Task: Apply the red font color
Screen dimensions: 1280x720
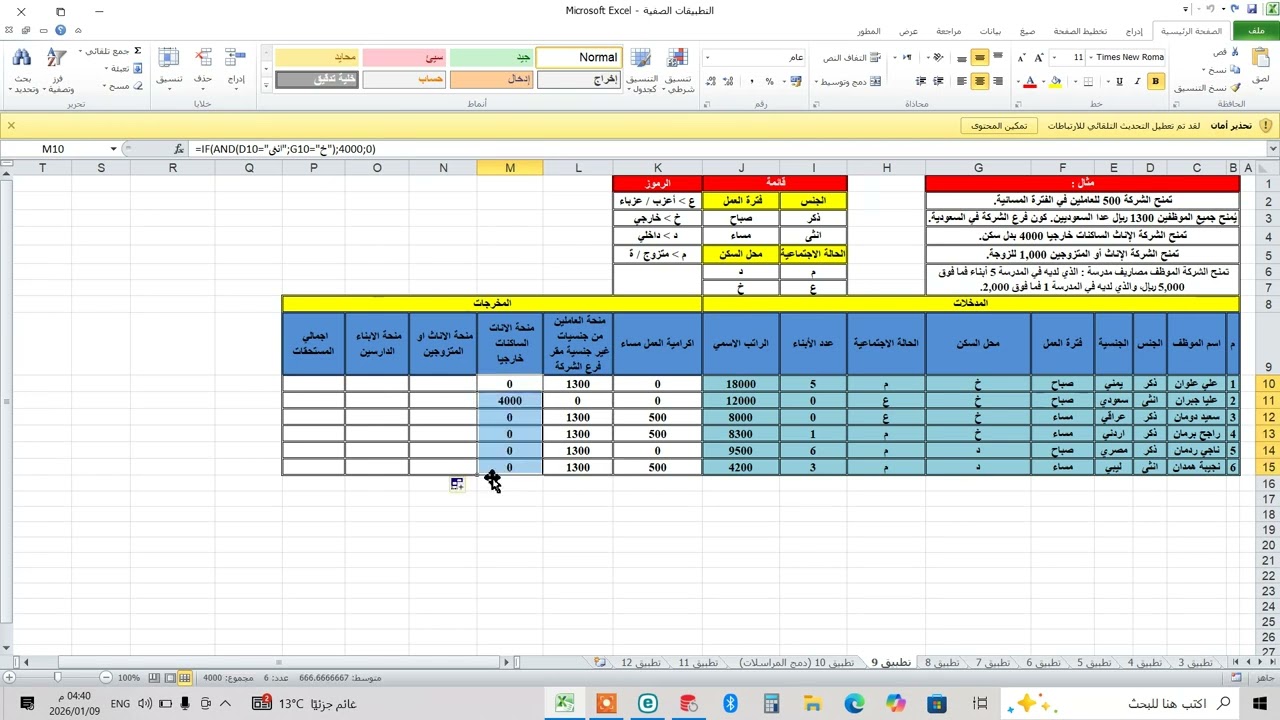Action: tap(1030, 81)
